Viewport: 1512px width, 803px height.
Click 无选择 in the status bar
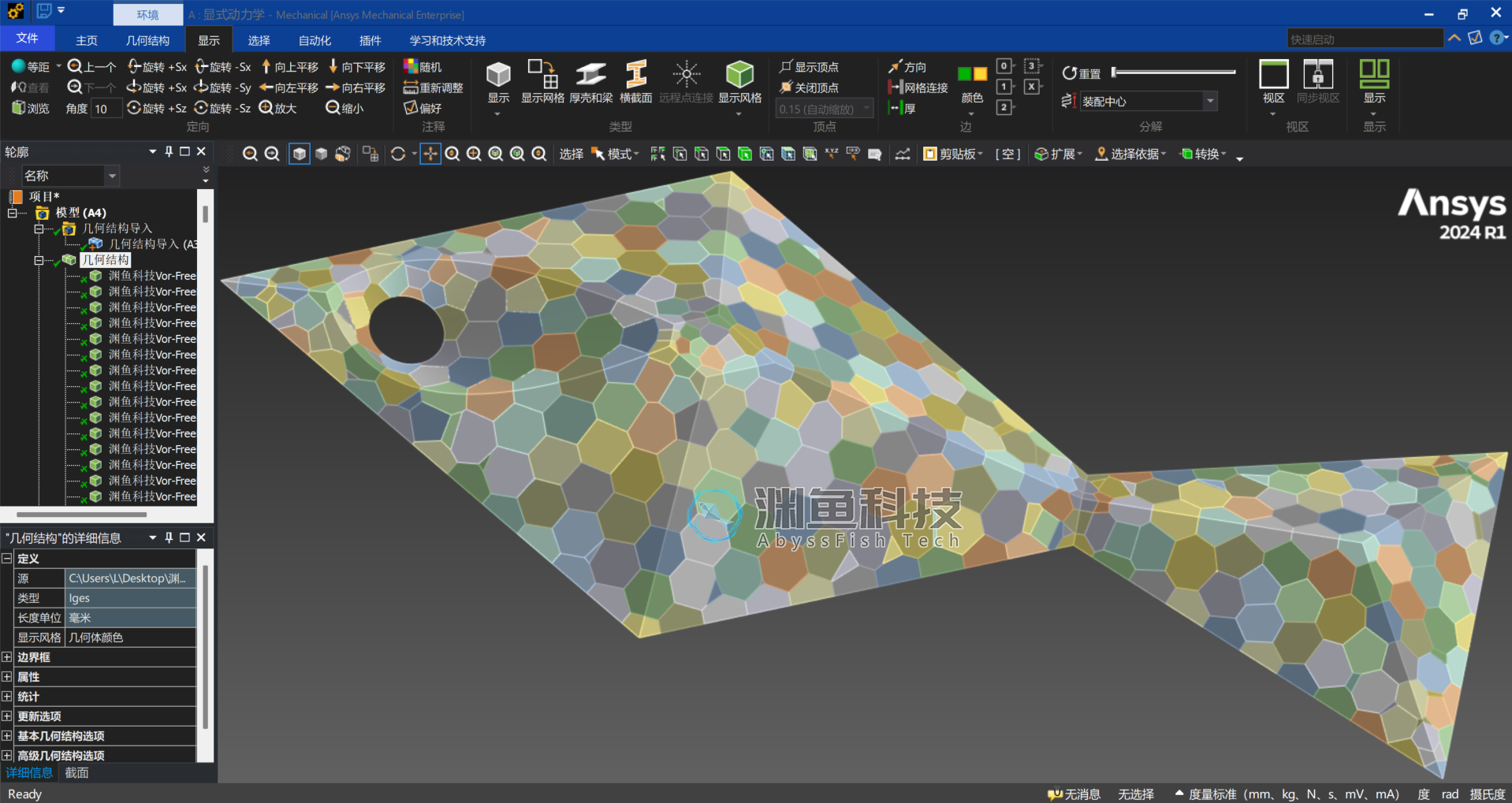click(1136, 794)
